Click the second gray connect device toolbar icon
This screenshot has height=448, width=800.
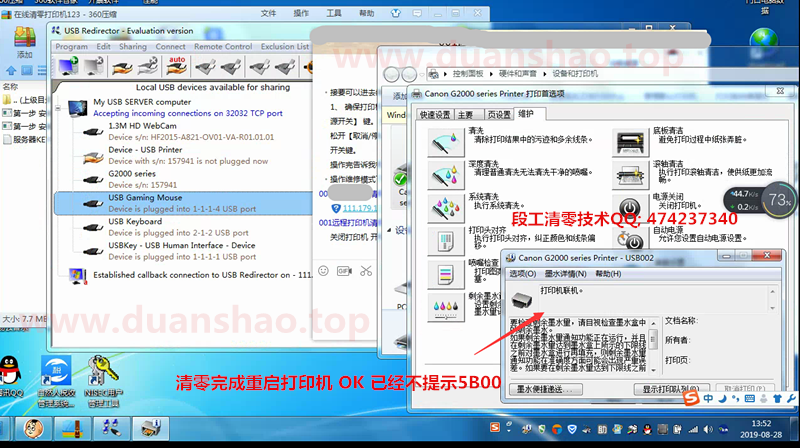231,67
